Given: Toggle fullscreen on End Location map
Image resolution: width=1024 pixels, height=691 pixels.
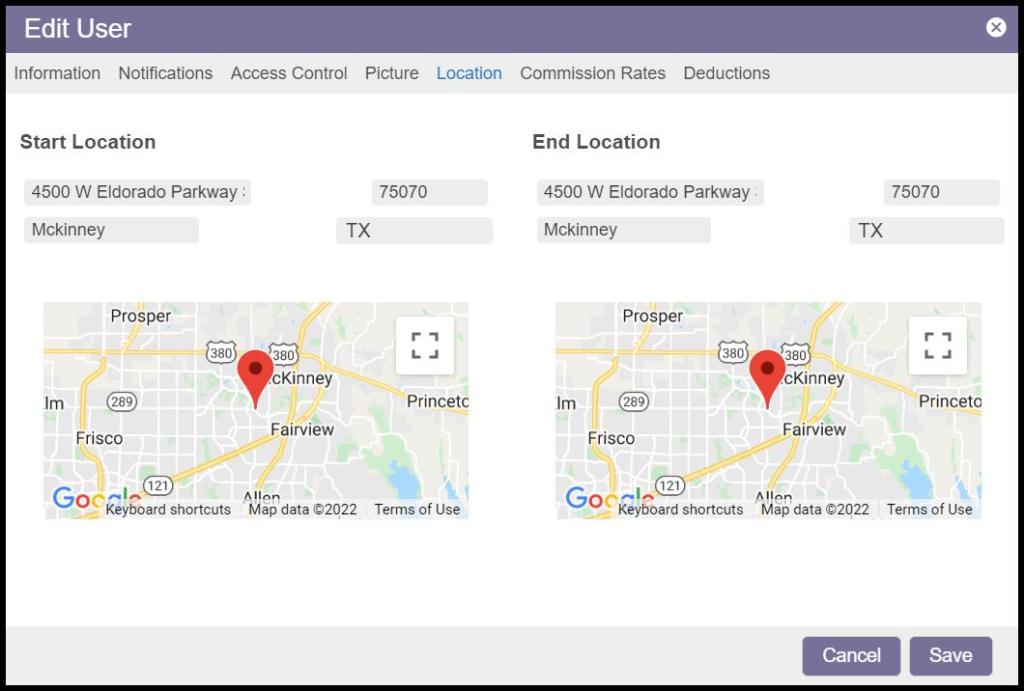Looking at the screenshot, I should tap(937, 345).
